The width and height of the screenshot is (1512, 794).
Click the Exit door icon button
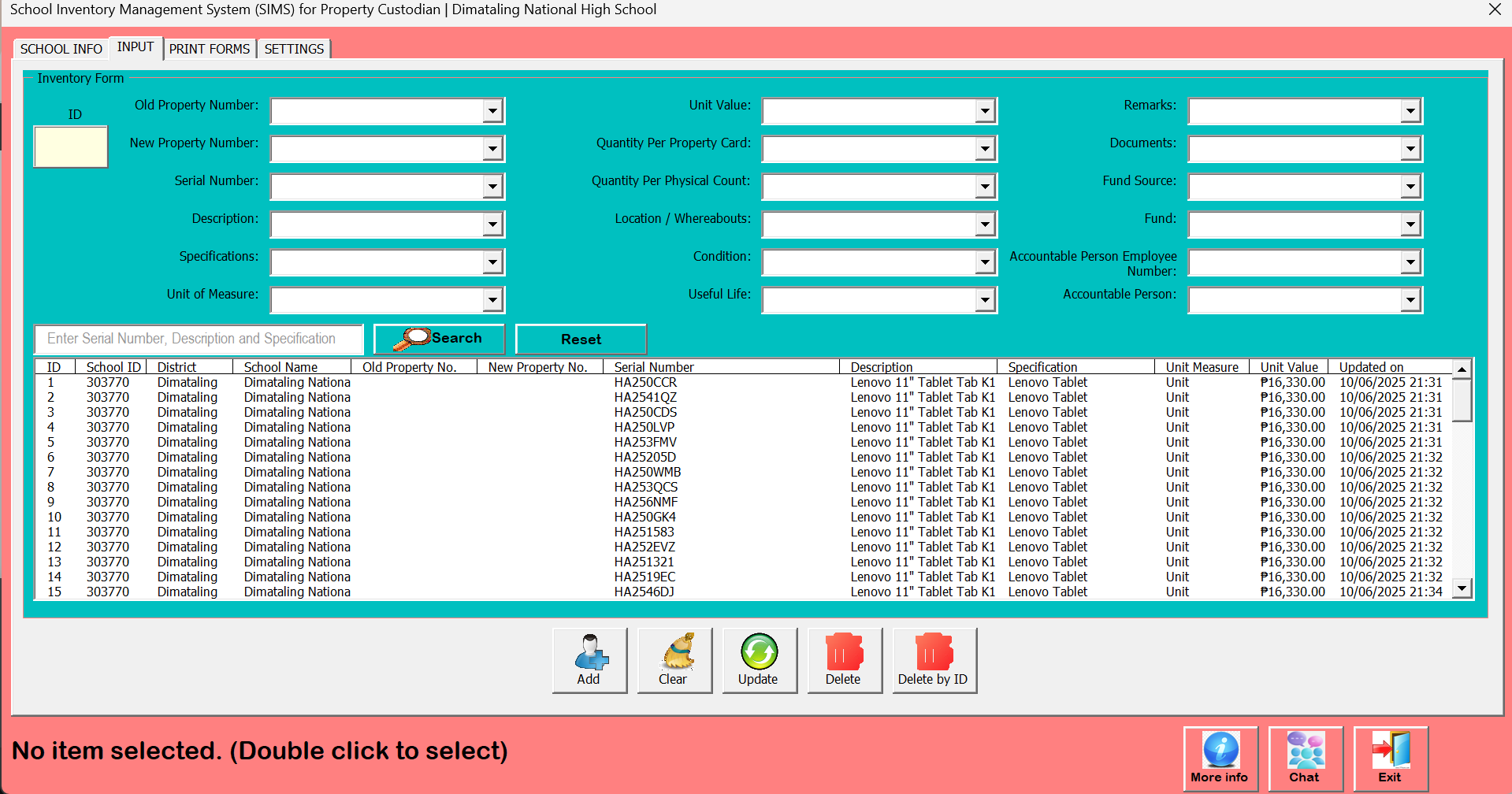1390,759
